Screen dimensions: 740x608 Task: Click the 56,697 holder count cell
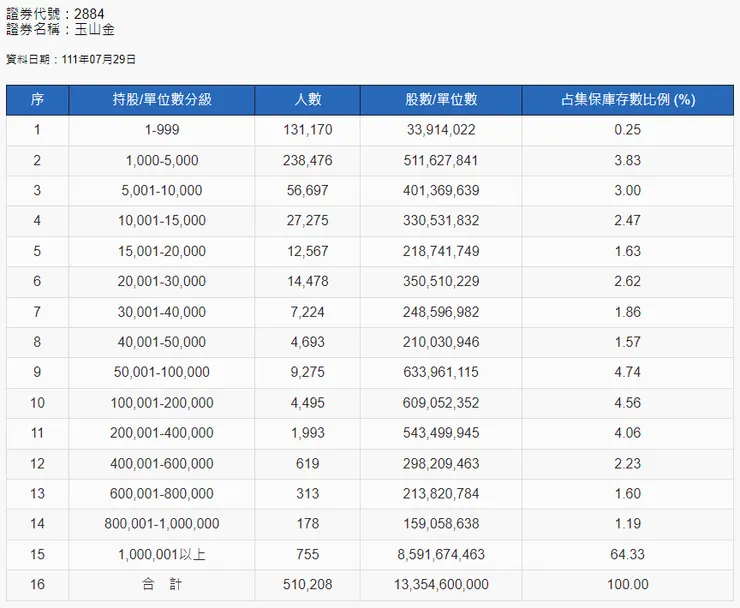point(307,190)
